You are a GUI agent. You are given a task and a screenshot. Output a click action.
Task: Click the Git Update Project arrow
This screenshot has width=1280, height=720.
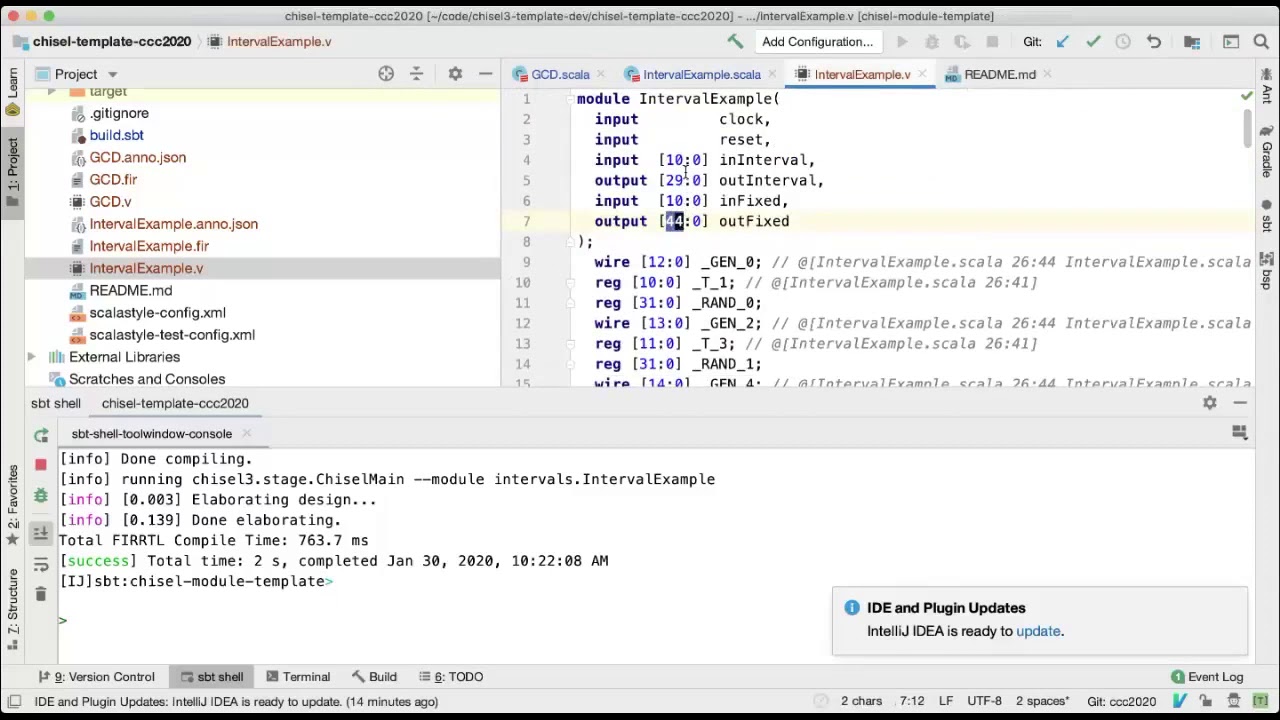[x=1063, y=41]
